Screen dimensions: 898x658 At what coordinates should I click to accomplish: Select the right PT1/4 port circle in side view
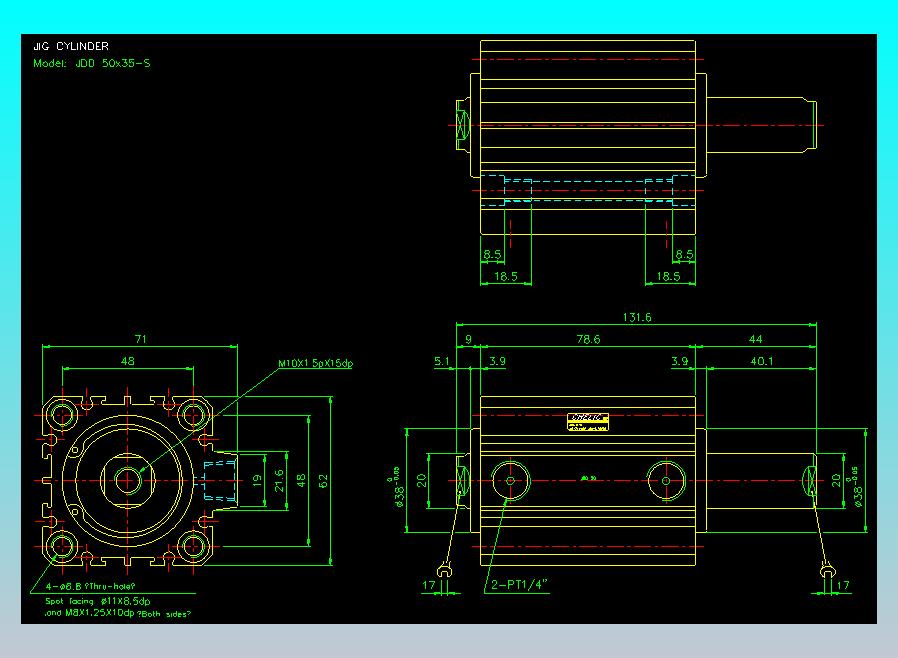(x=666, y=480)
